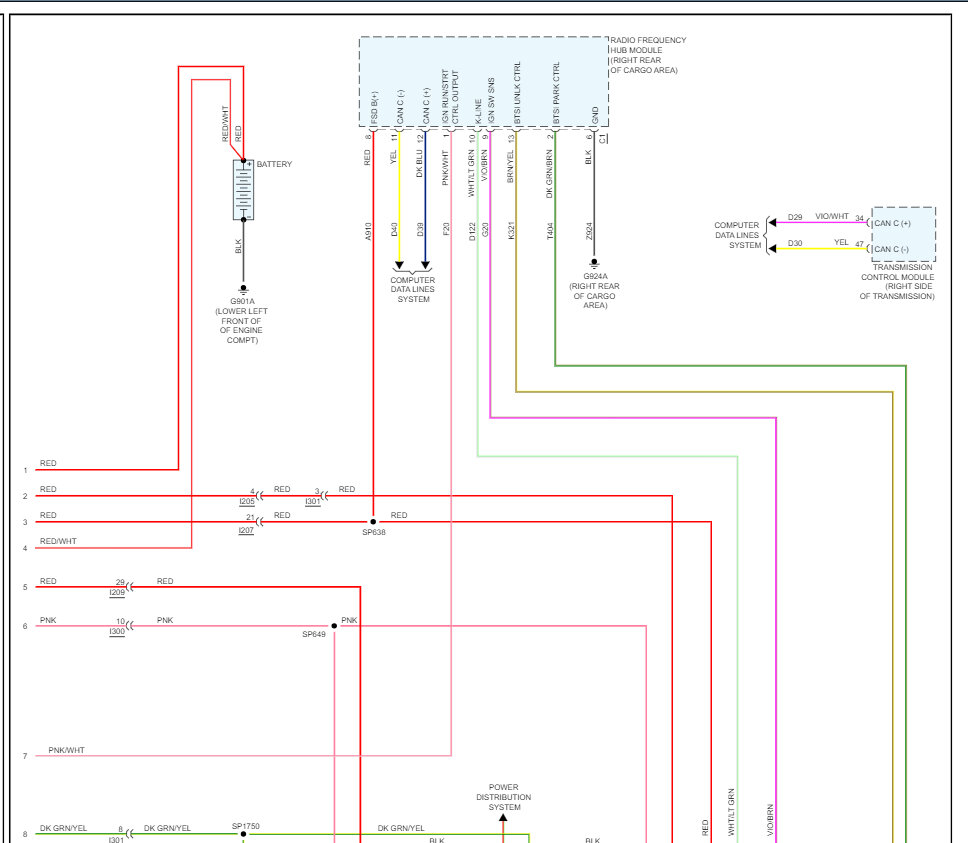This screenshot has height=843, width=968.
Task: Select splice point SP649
Action: (334, 626)
